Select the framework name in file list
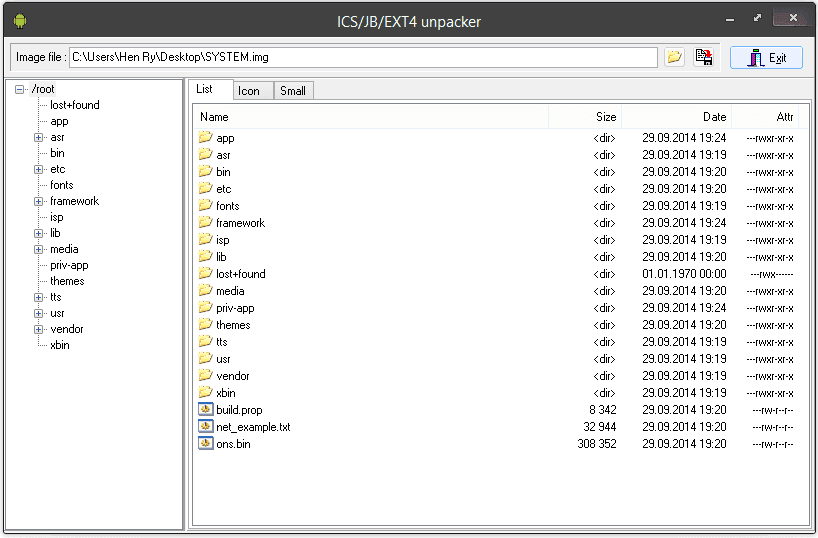The height and width of the screenshot is (538, 818). point(240,223)
